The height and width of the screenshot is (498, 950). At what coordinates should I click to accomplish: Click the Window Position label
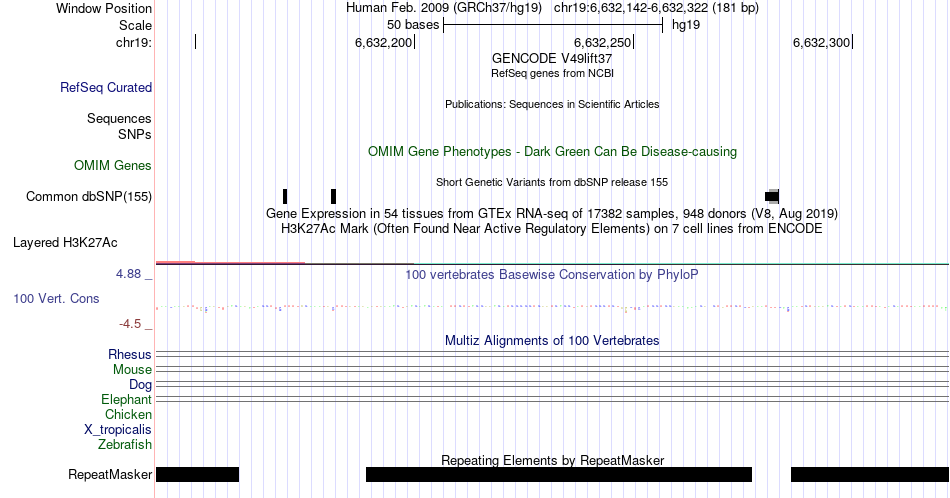pyautogui.click(x=104, y=8)
